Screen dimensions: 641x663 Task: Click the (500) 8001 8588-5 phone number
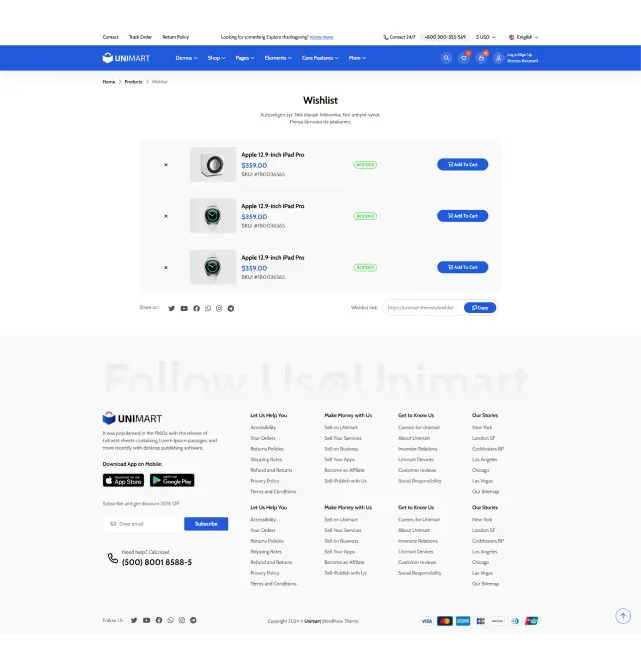157,562
